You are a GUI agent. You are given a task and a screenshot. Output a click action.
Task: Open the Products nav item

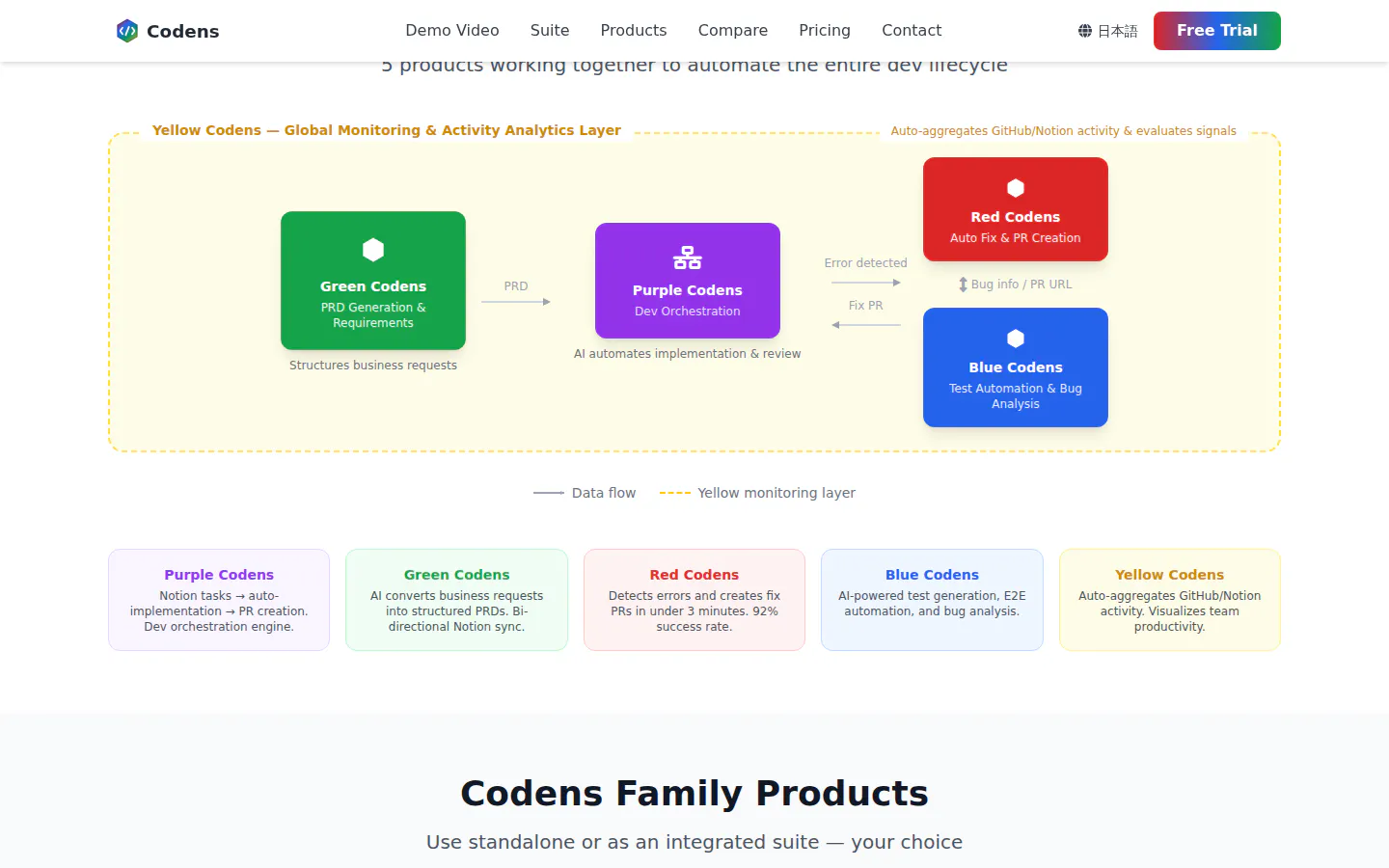634,31
